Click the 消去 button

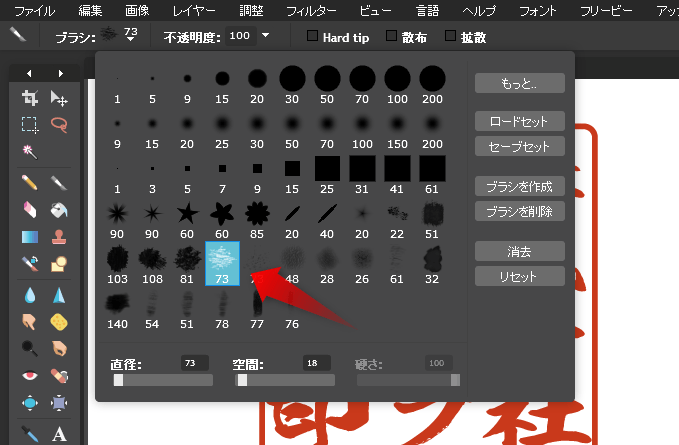(x=520, y=251)
